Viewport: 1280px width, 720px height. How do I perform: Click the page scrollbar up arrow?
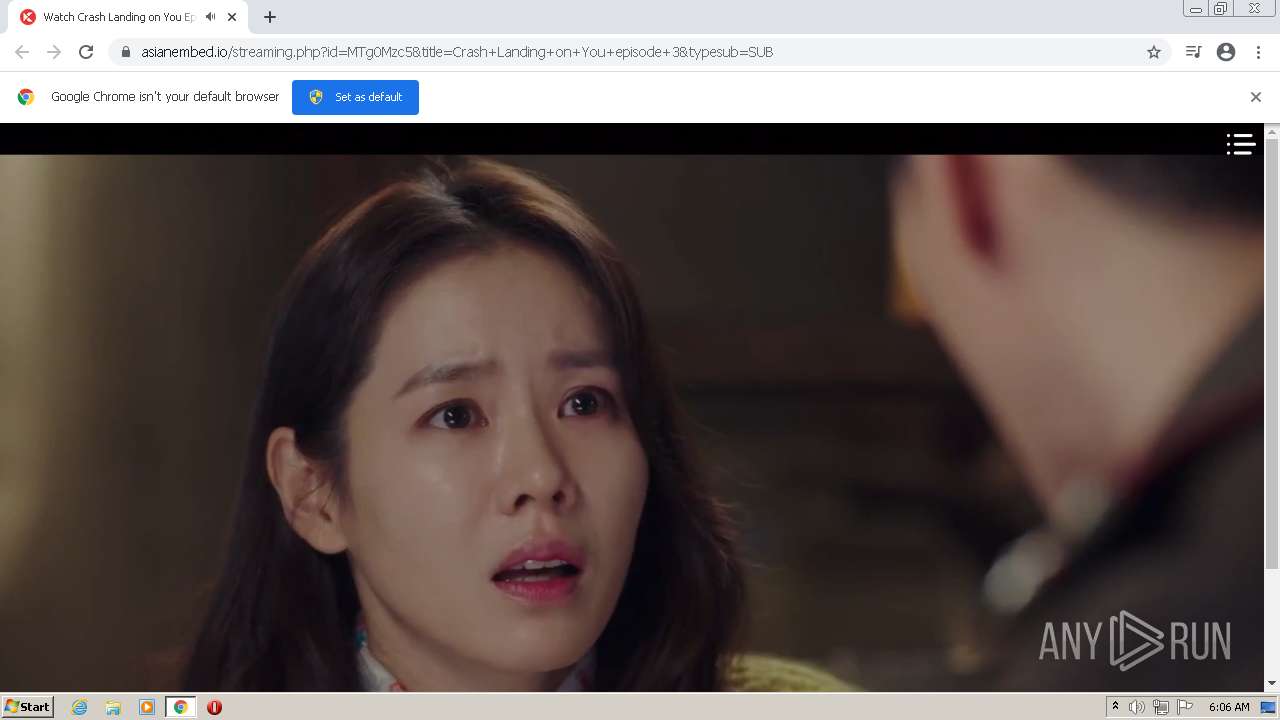click(x=1272, y=132)
